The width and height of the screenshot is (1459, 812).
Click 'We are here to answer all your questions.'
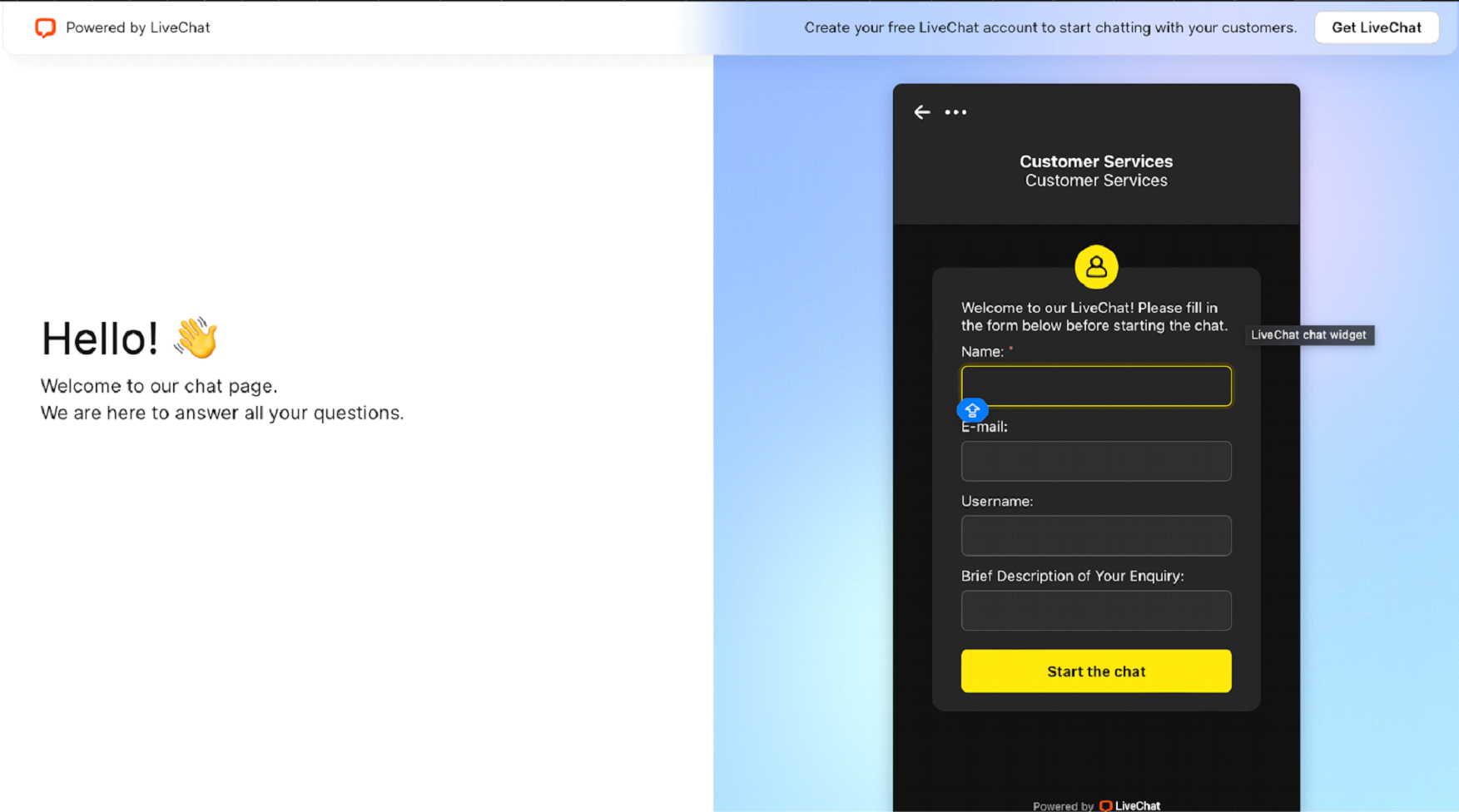pos(222,413)
